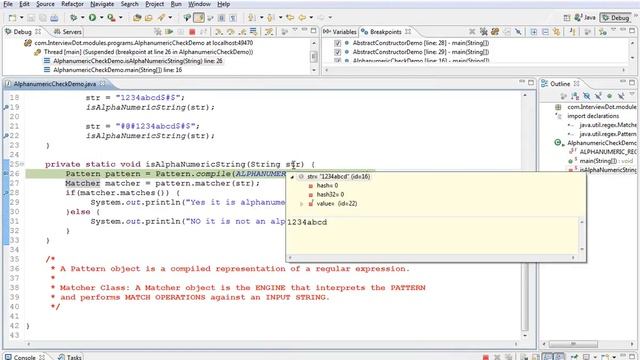Remove selected breakpoint with X icon
Viewport: 640px width, 360px height.
point(472,31)
